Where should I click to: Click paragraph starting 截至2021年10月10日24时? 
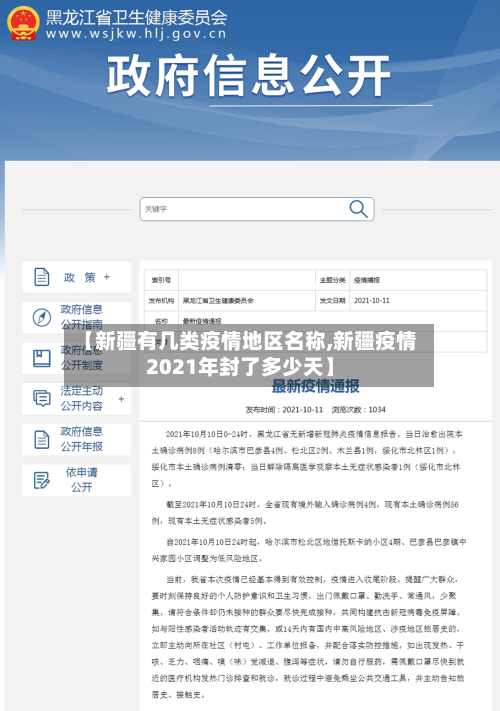tap(305, 512)
